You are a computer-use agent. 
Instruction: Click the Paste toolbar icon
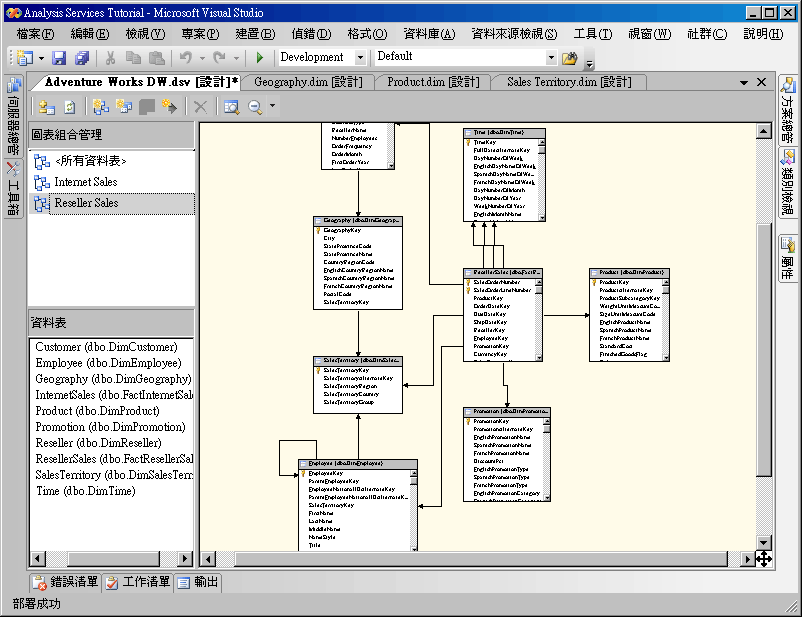[157, 57]
